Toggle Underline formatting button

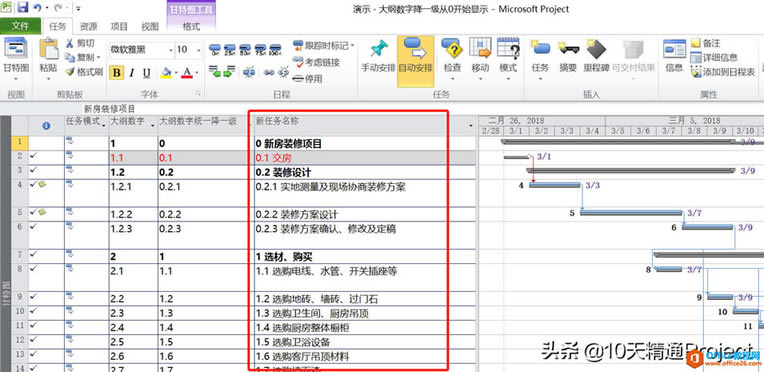point(146,73)
